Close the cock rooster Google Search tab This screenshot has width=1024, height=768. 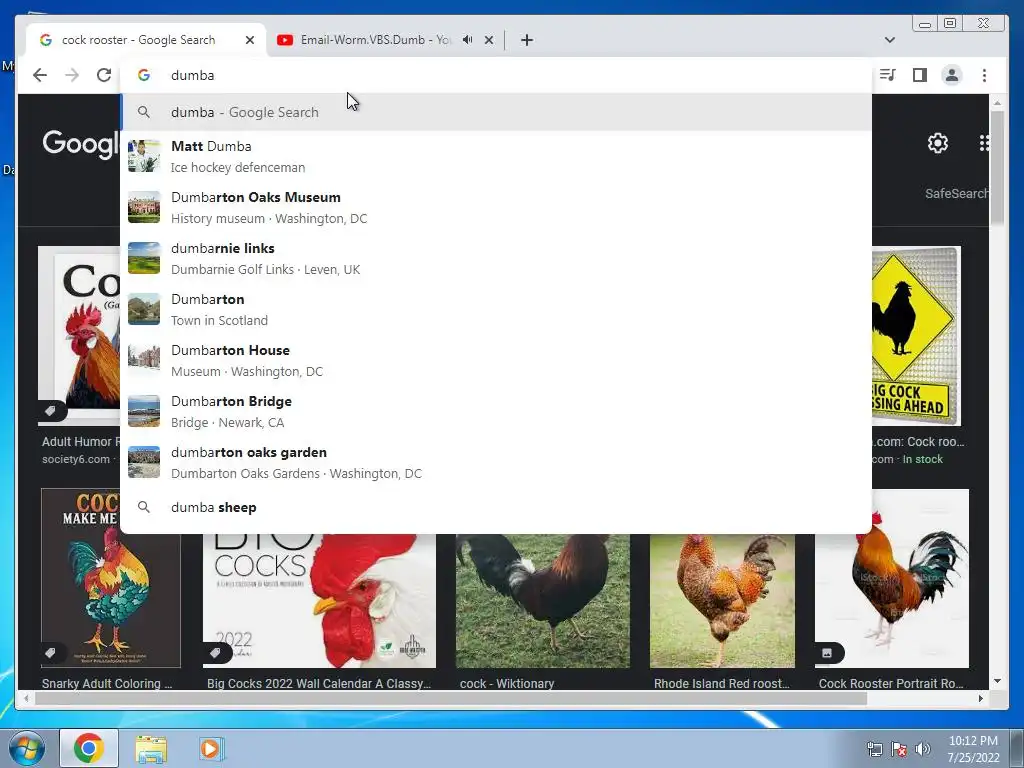click(249, 40)
